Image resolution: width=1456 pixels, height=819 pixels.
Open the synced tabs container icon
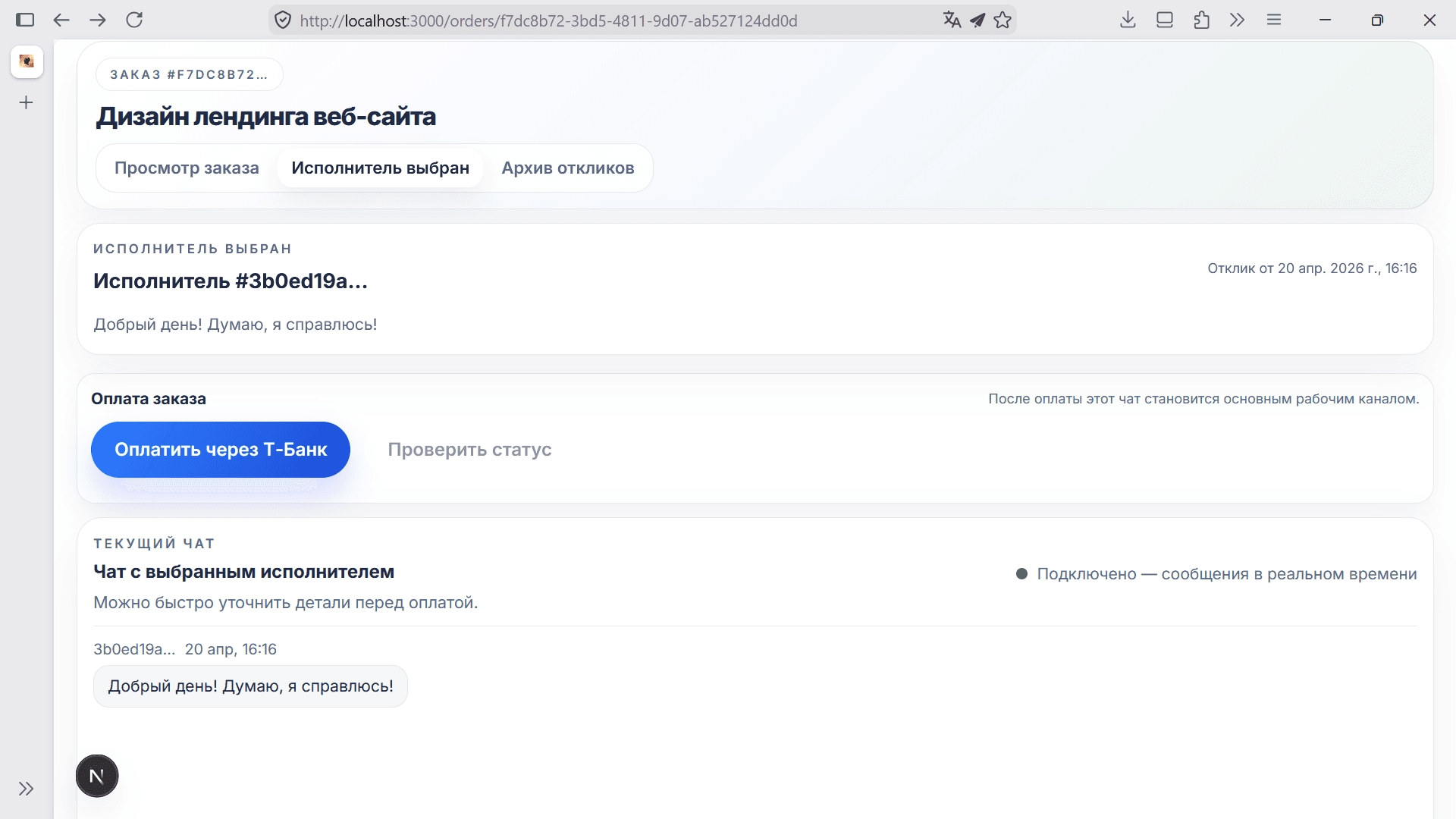(1165, 20)
